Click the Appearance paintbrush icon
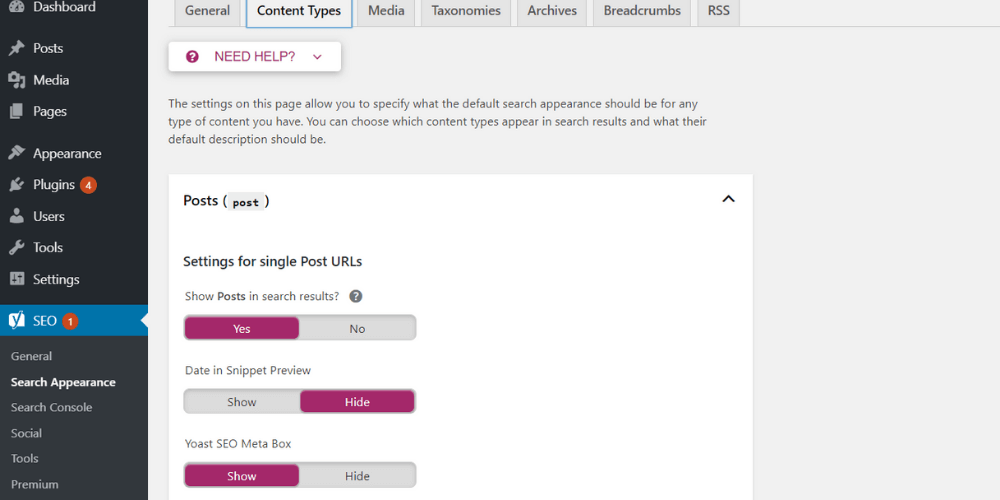The height and width of the screenshot is (500, 1000). click(x=16, y=153)
